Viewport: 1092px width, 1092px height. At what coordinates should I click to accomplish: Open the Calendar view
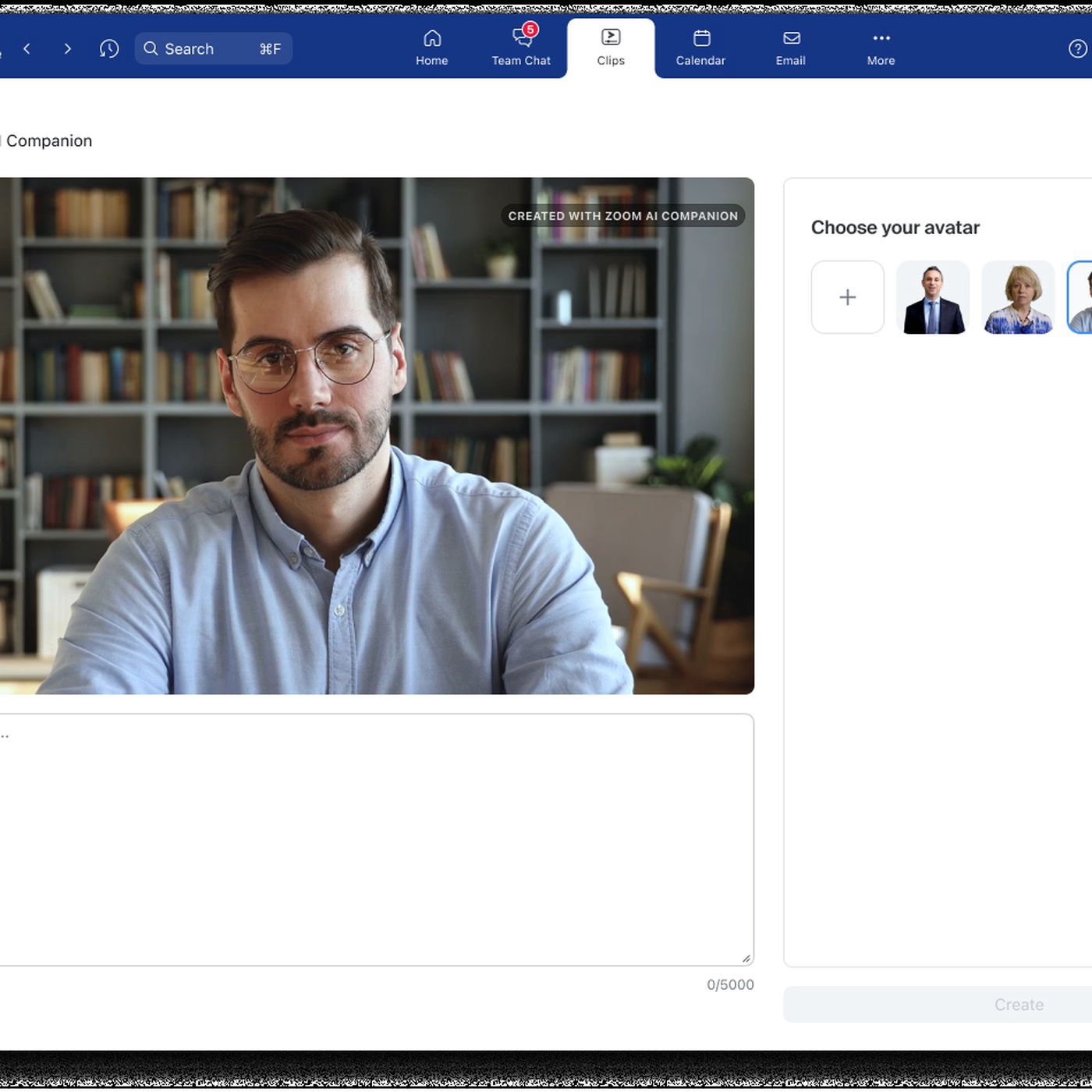tap(700, 47)
